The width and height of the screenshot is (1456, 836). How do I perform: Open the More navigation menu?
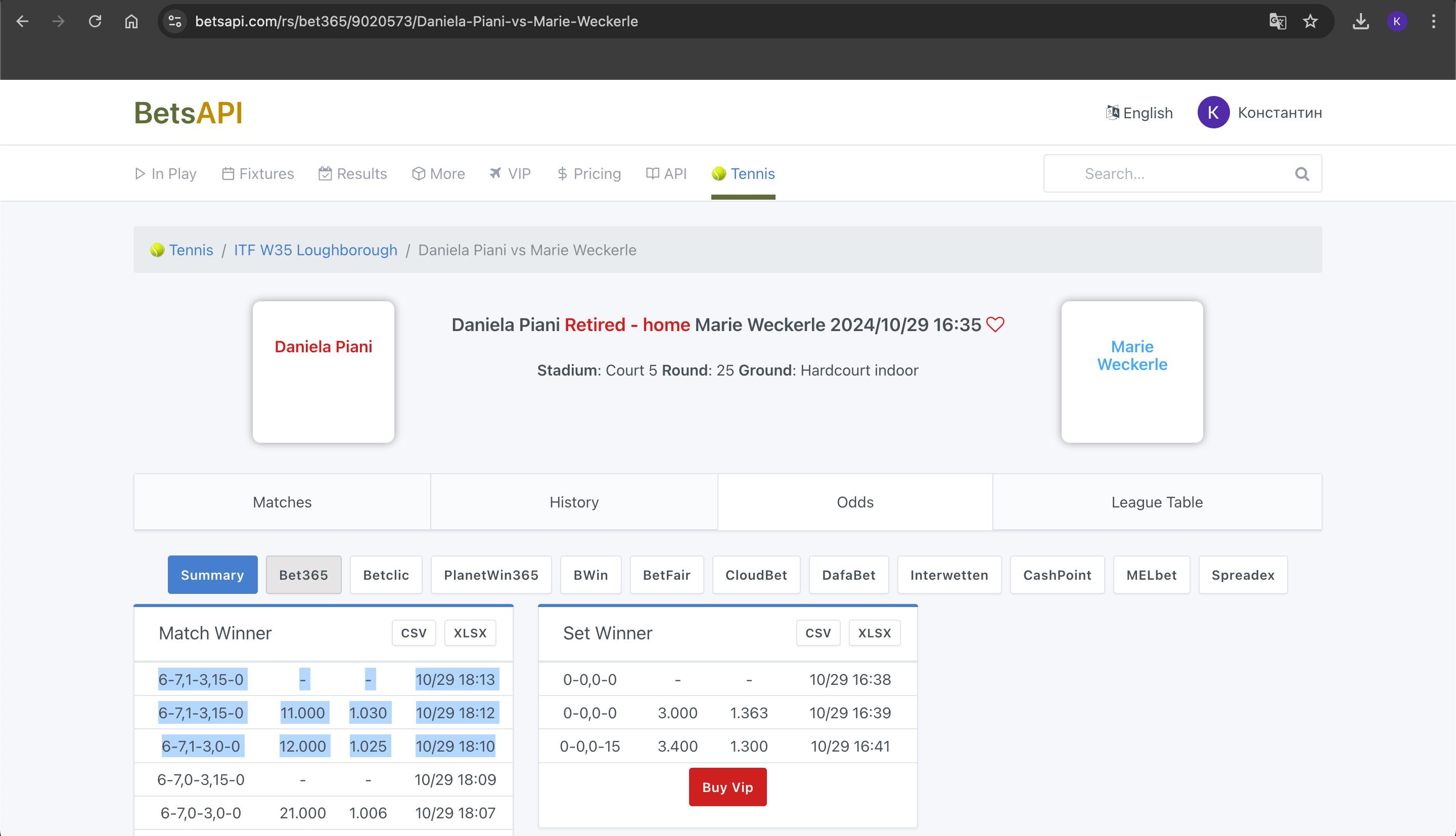[x=439, y=173]
